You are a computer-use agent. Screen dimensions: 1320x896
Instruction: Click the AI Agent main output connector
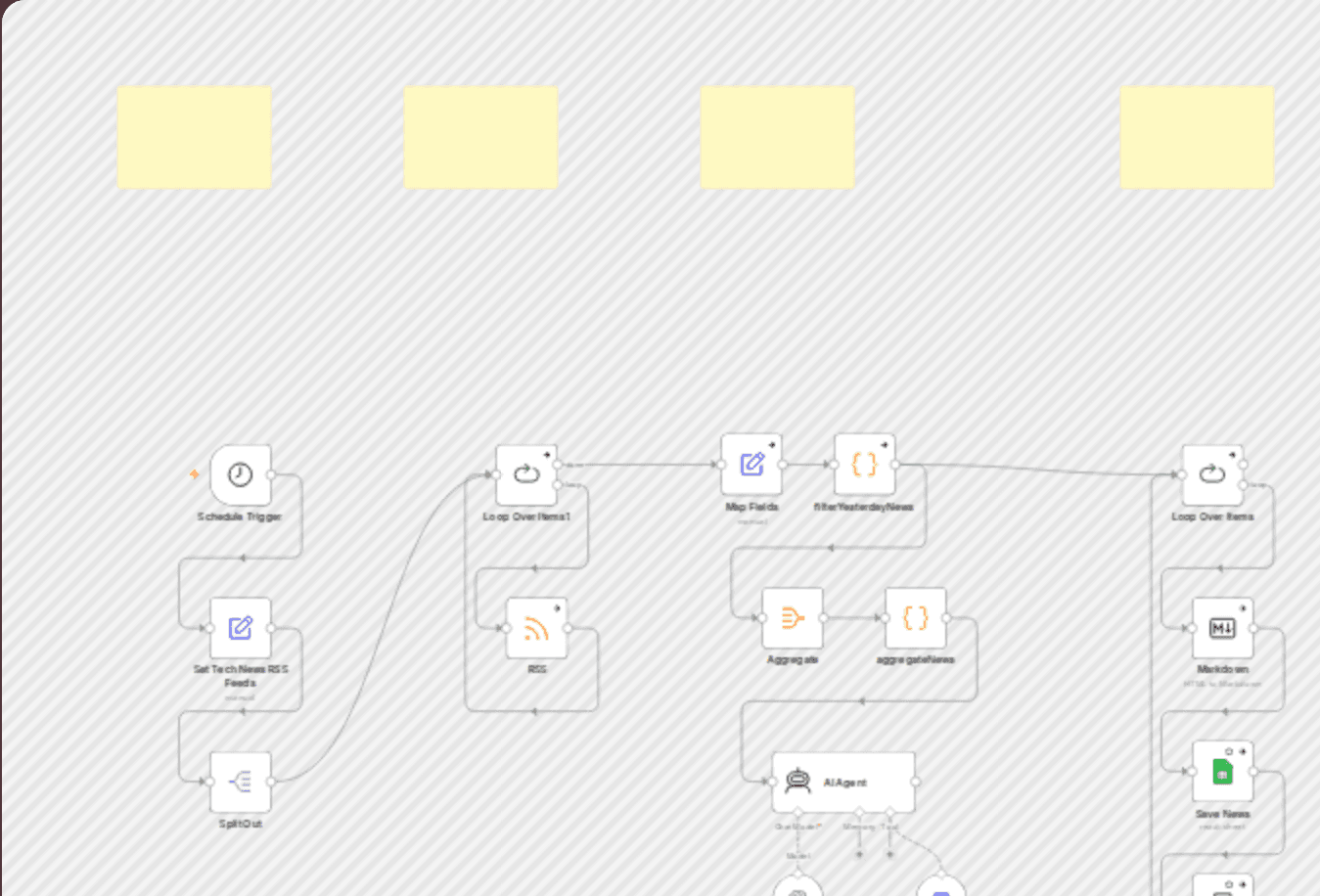(x=916, y=782)
